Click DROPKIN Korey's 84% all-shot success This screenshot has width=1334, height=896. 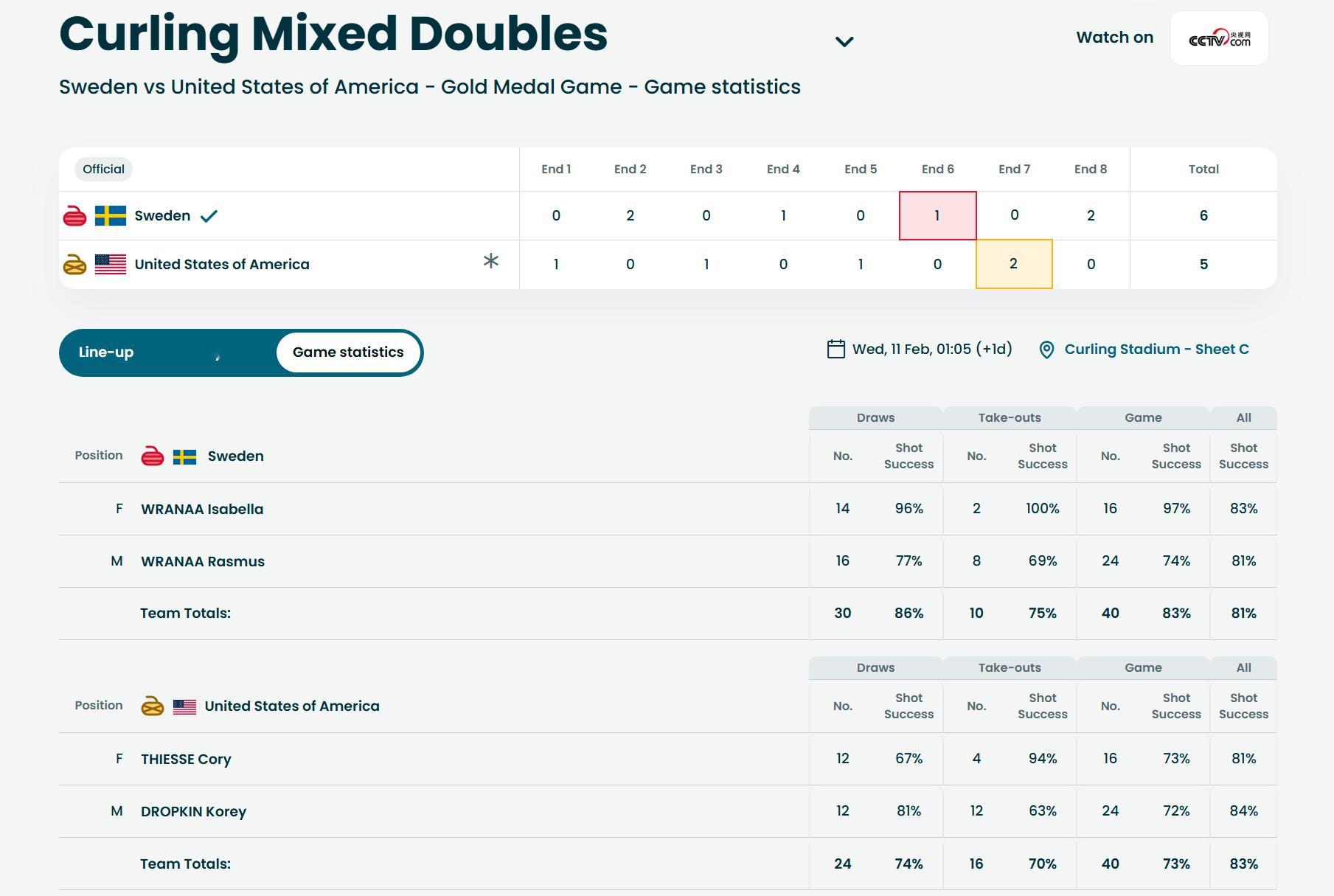pos(1243,811)
